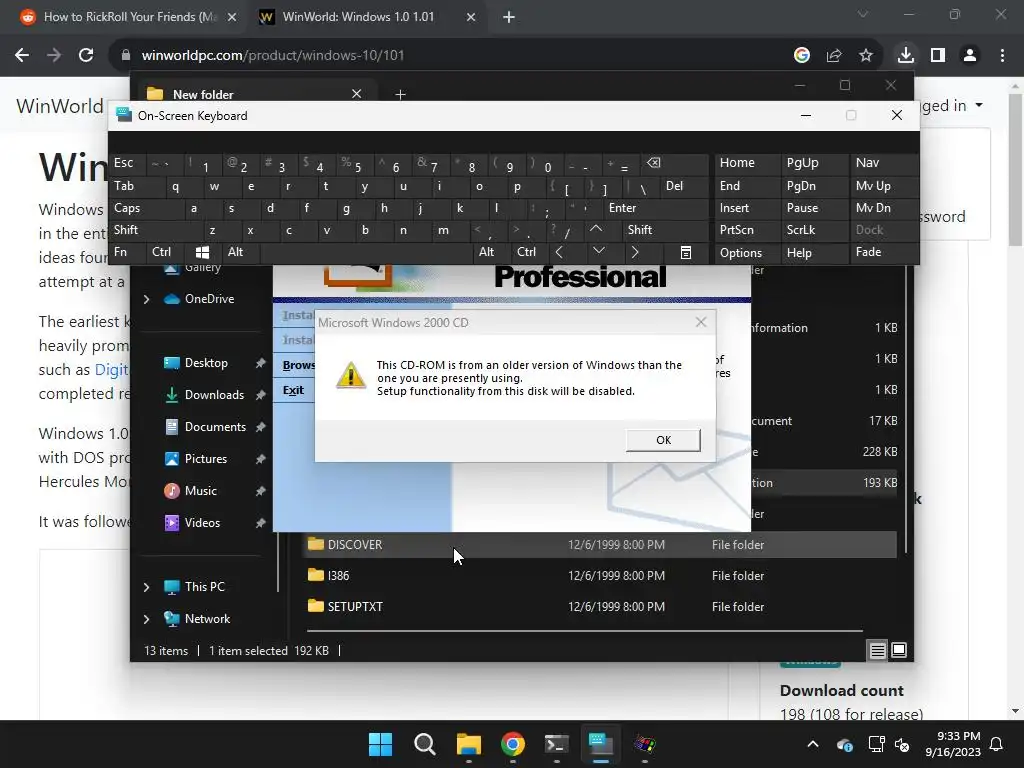Reload the page in Chrome

[x=86, y=56]
